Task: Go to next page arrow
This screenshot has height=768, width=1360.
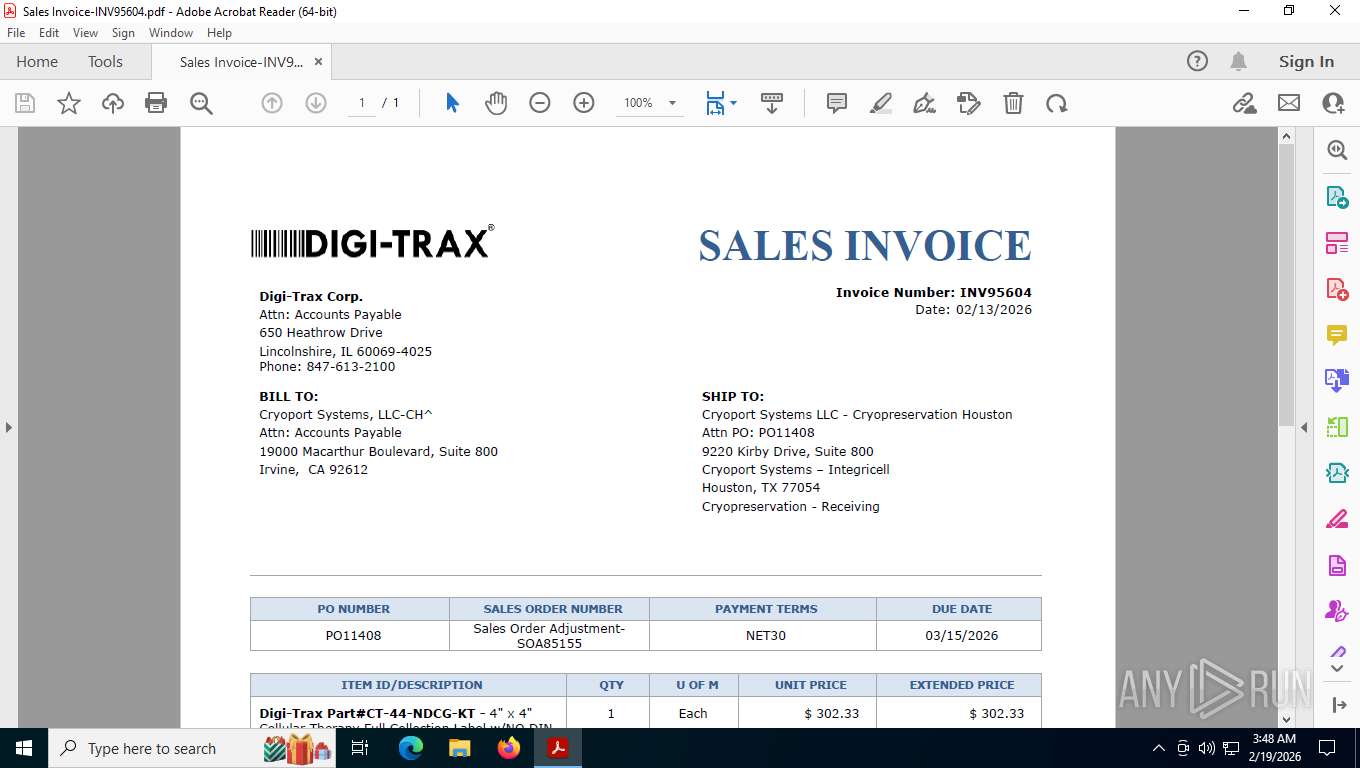Action: 316,103
